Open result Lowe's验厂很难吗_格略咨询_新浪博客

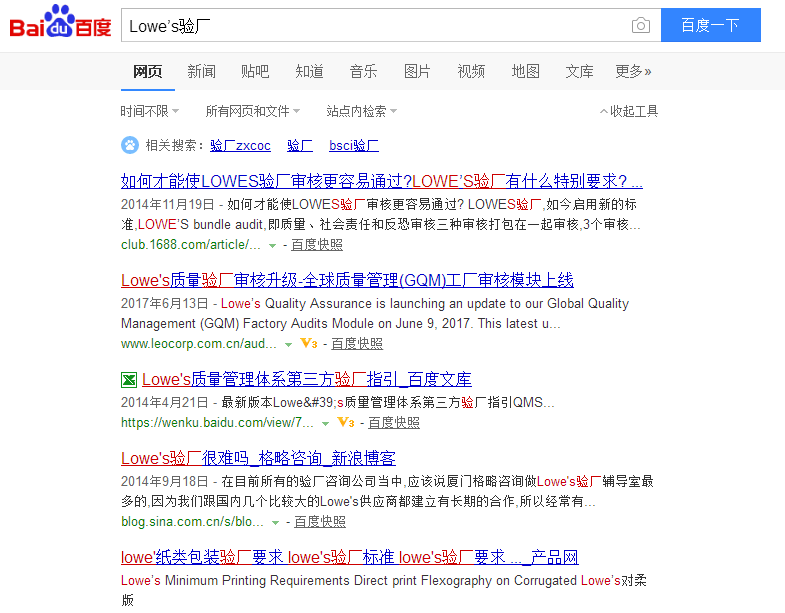tap(258, 458)
